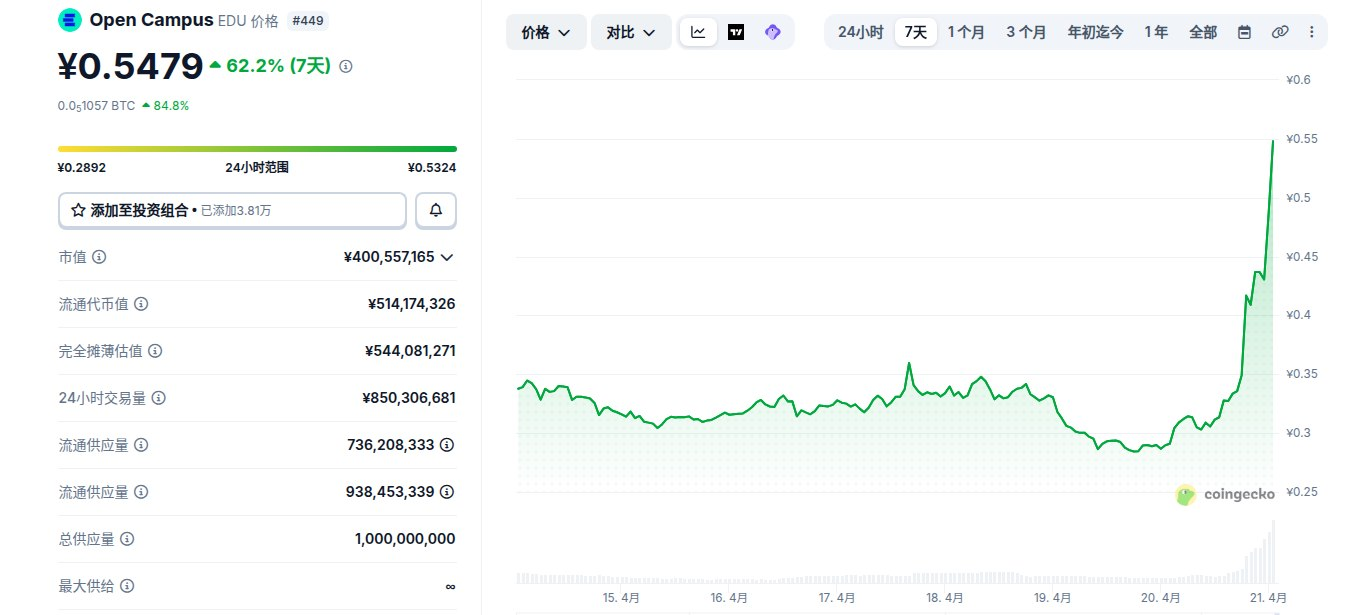Click the price alert bell icon
1360x615 pixels.
point(436,211)
